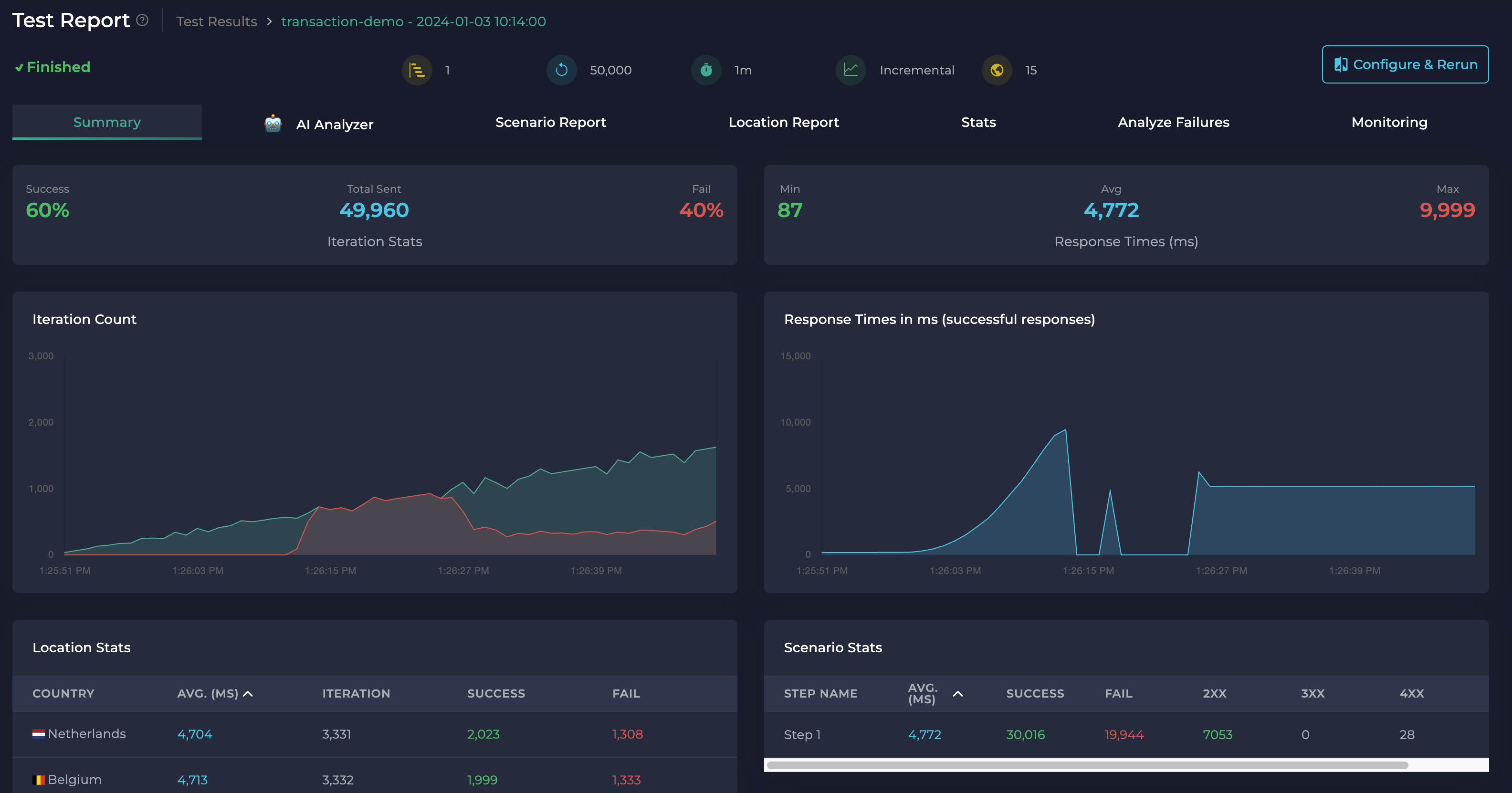
Task: Click the Netherlands flag icon
Action: (38, 734)
